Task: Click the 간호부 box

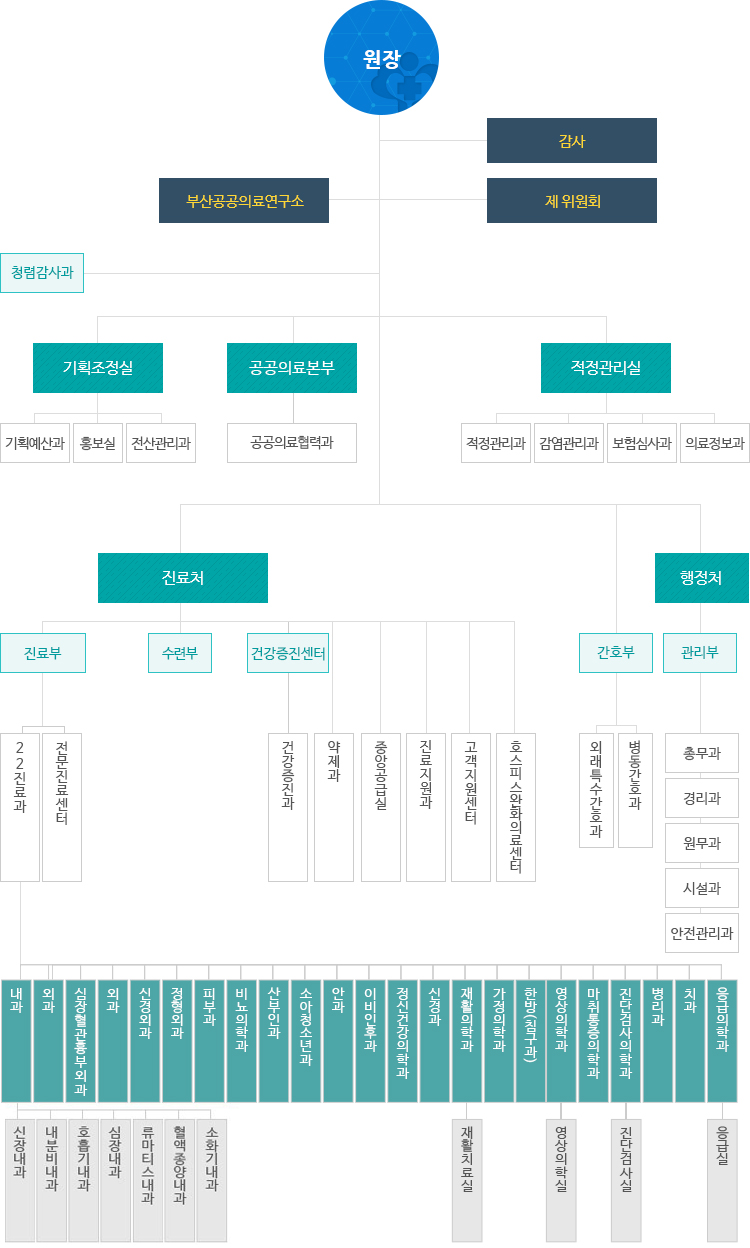Action: pos(616,653)
